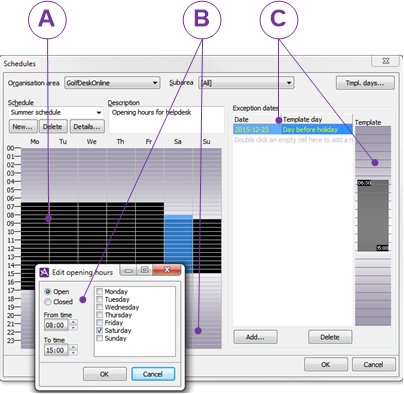Select the blue Saturday opening hours block
Screen dimensions: 404x394
point(178,244)
